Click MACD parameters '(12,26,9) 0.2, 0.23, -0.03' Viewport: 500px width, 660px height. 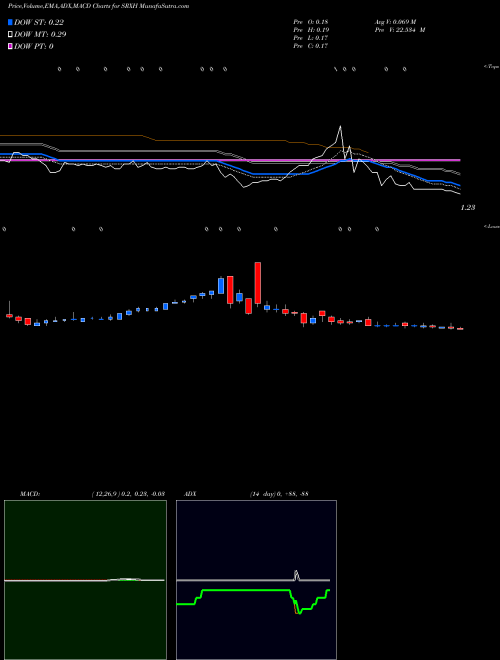[x=128, y=494]
